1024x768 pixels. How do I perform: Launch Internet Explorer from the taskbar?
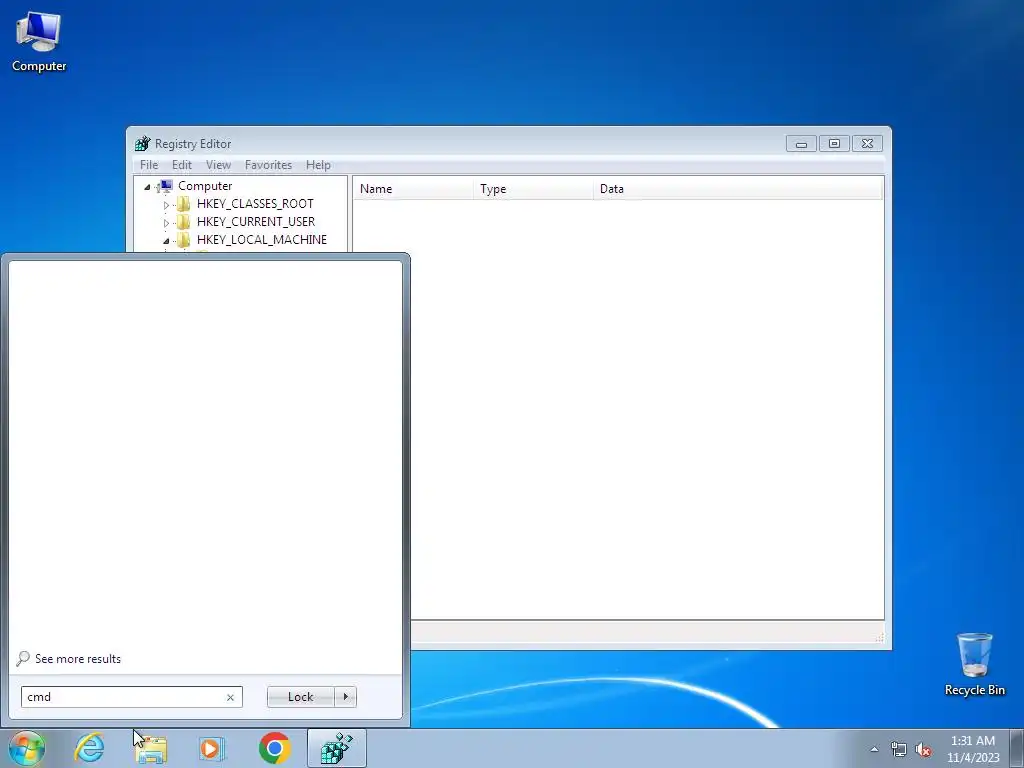tap(89, 748)
